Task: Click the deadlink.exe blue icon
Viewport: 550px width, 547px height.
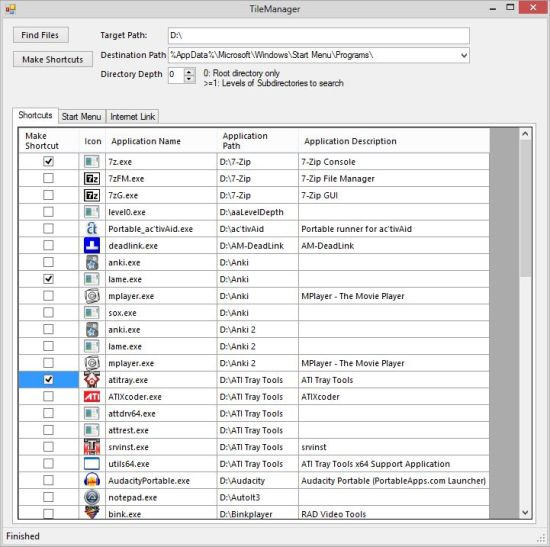Action: point(92,246)
